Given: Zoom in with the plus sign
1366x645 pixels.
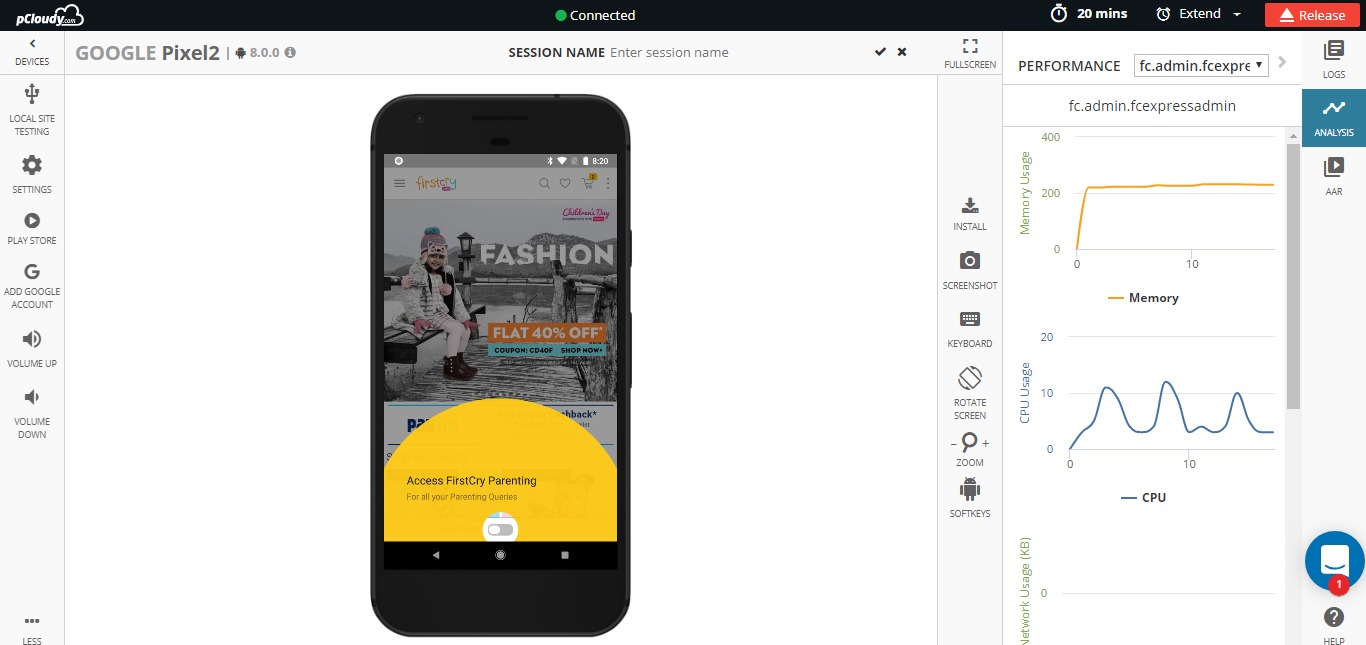Looking at the screenshot, I should click(x=986, y=443).
